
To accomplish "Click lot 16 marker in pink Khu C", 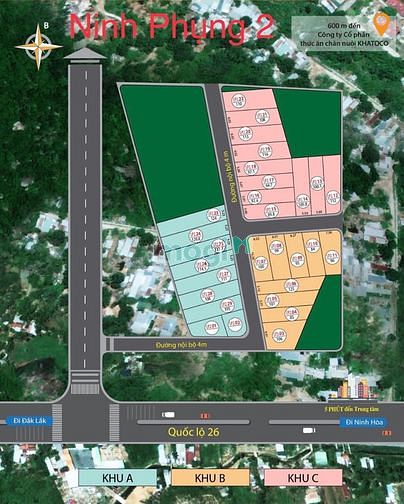I will click(x=255, y=197).
